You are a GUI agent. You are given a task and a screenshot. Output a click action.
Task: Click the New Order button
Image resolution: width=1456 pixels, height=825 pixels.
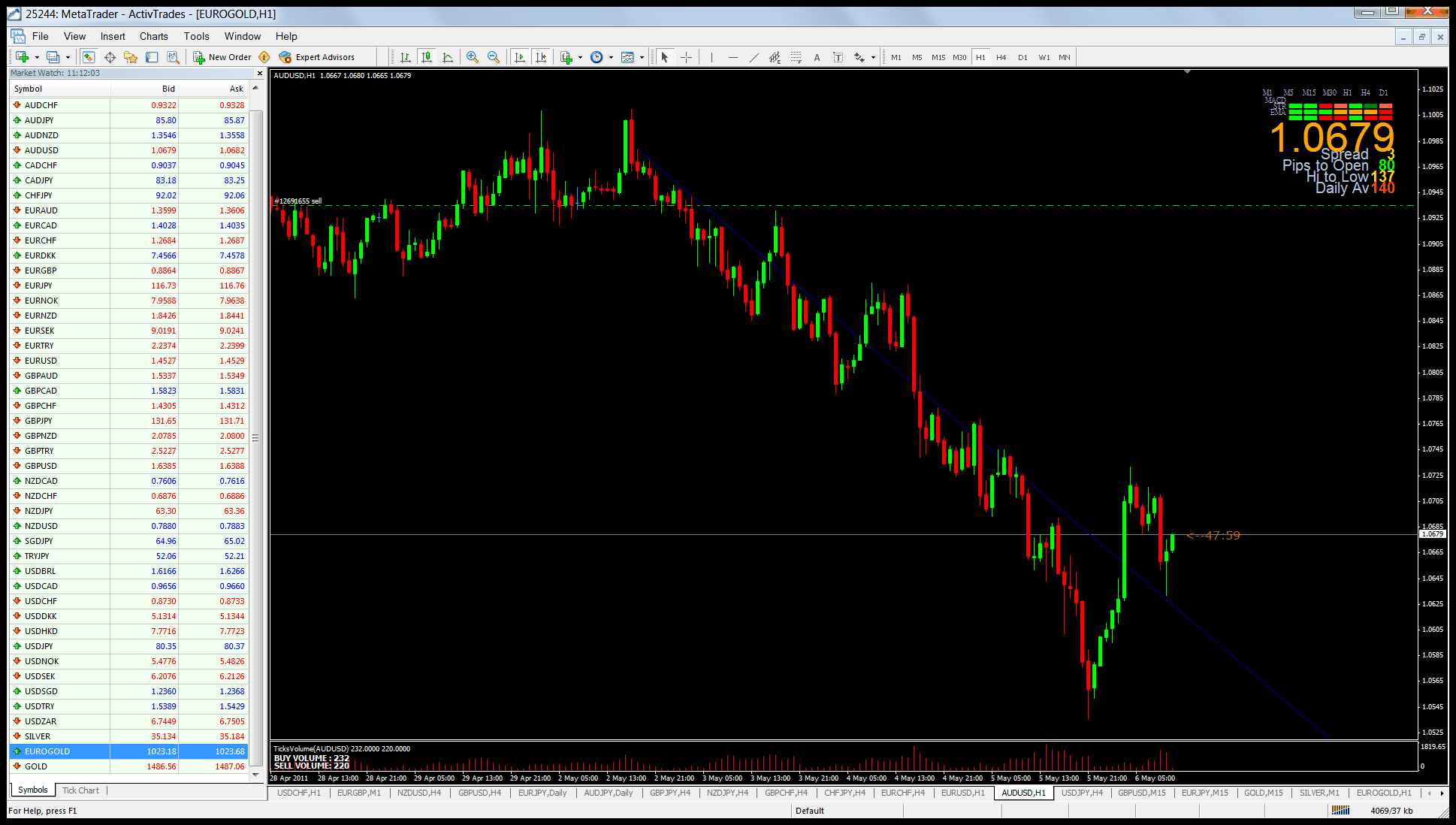(222, 57)
